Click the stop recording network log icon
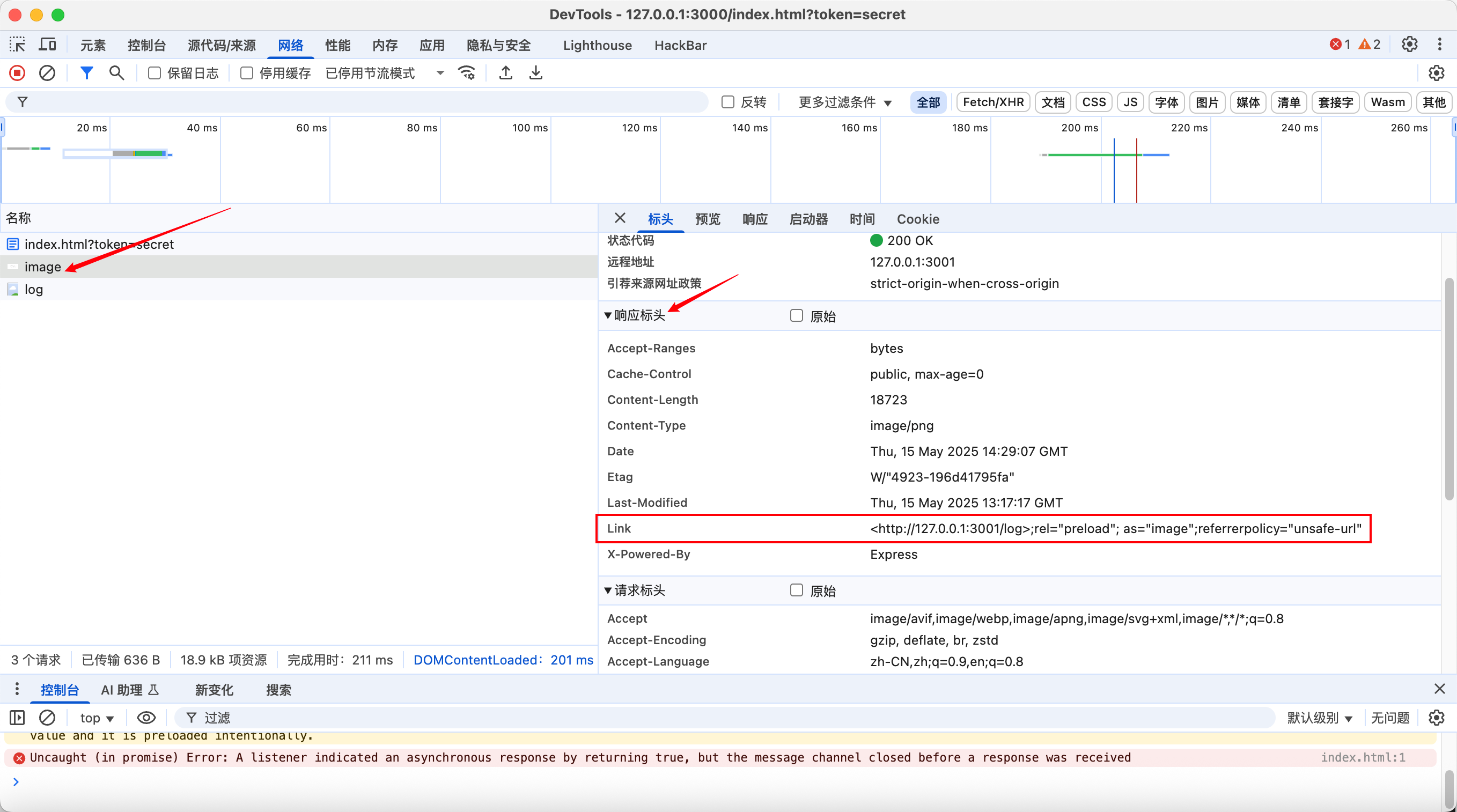This screenshot has height=812, width=1457. coord(17,73)
